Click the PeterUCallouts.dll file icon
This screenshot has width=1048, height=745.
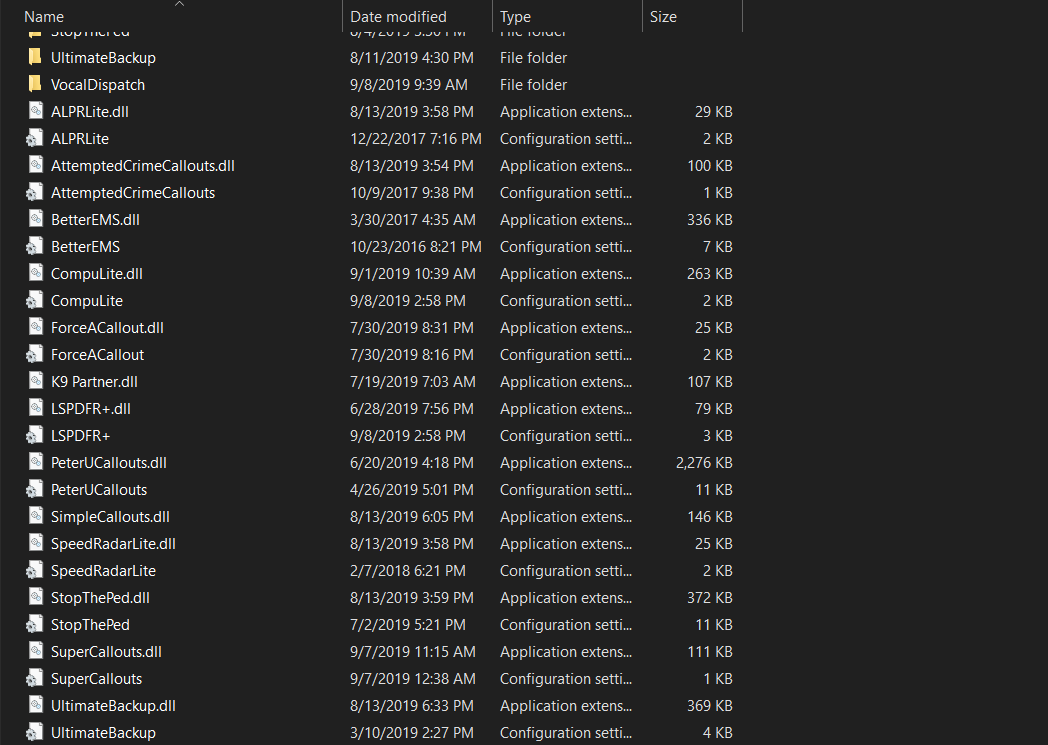coord(35,462)
